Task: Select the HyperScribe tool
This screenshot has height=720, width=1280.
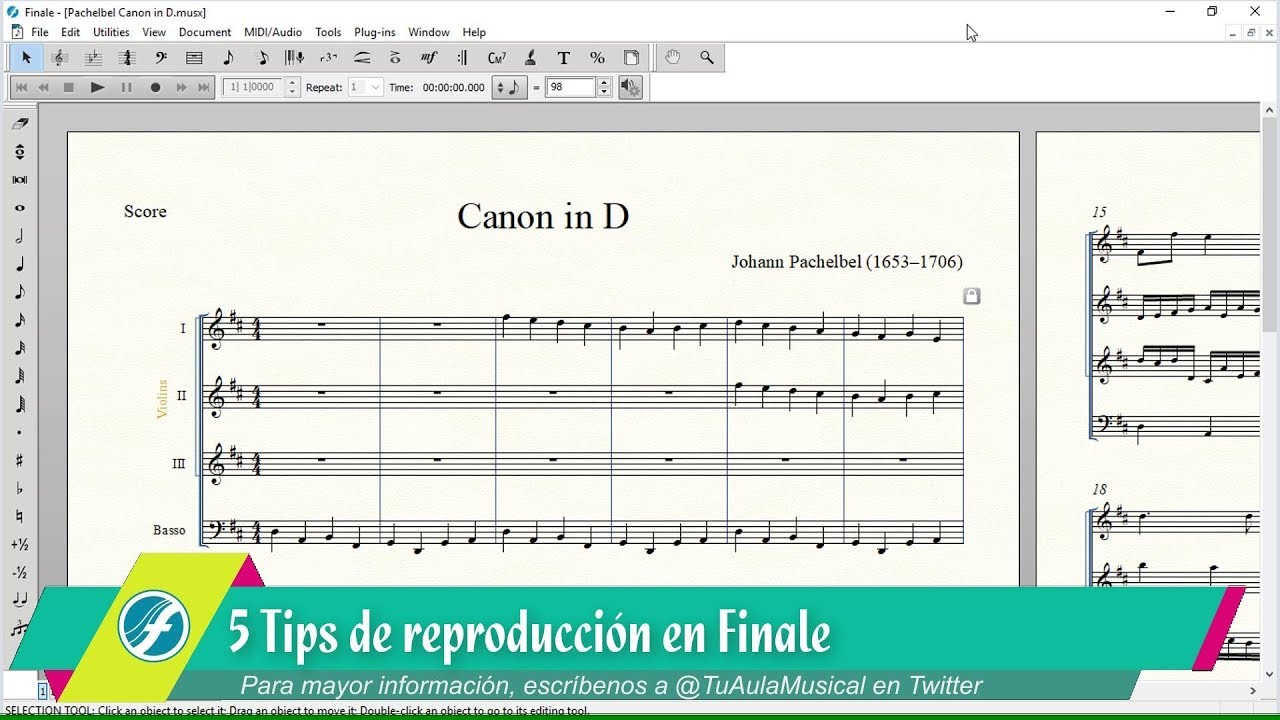Action: [295, 58]
